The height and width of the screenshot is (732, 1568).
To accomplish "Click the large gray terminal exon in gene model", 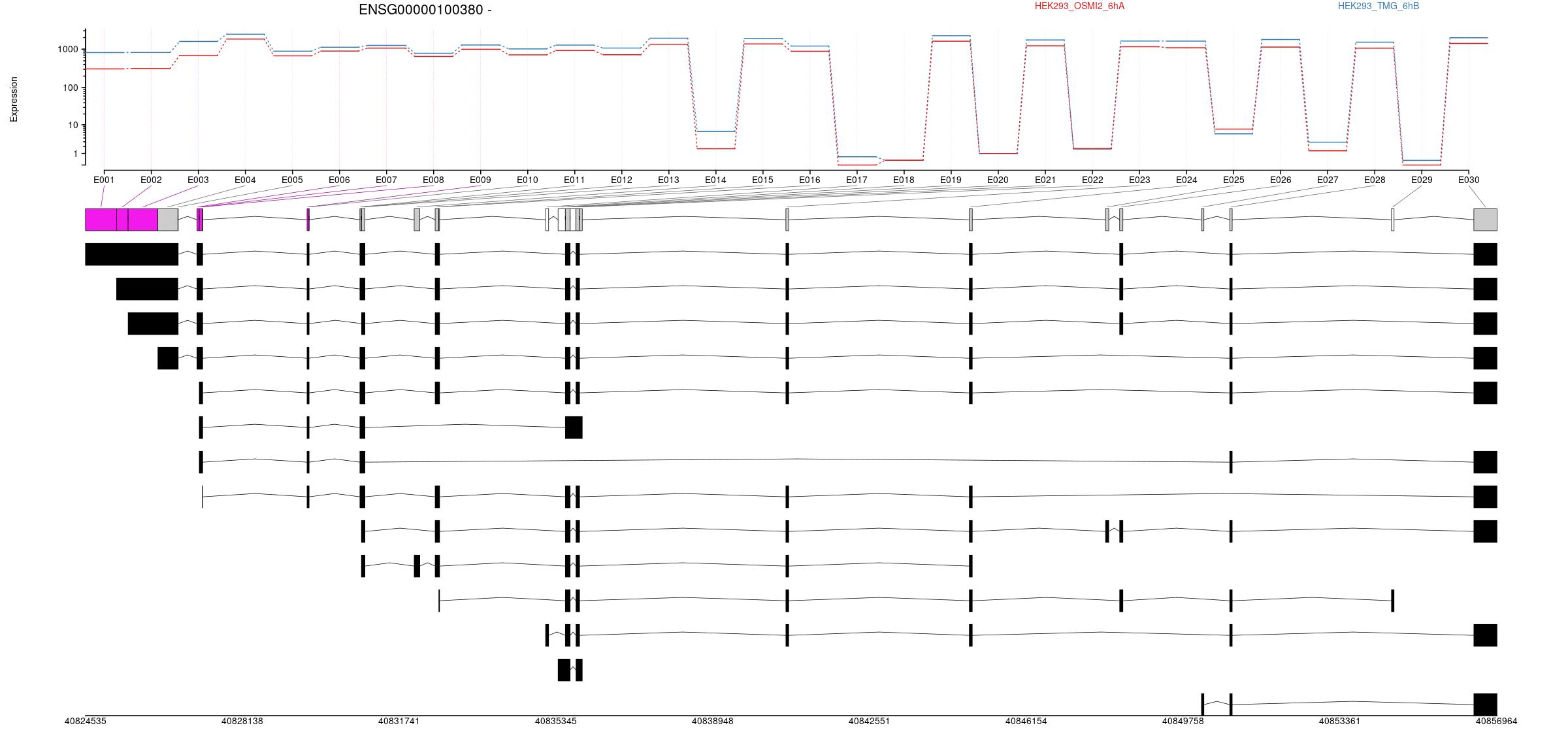I will click(x=1485, y=220).
